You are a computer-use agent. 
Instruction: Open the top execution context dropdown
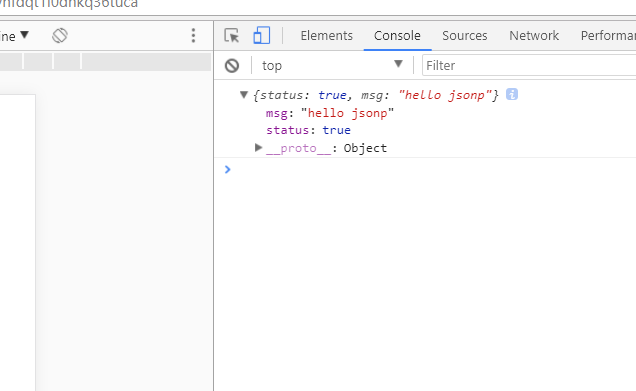click(x=333, y=65)
